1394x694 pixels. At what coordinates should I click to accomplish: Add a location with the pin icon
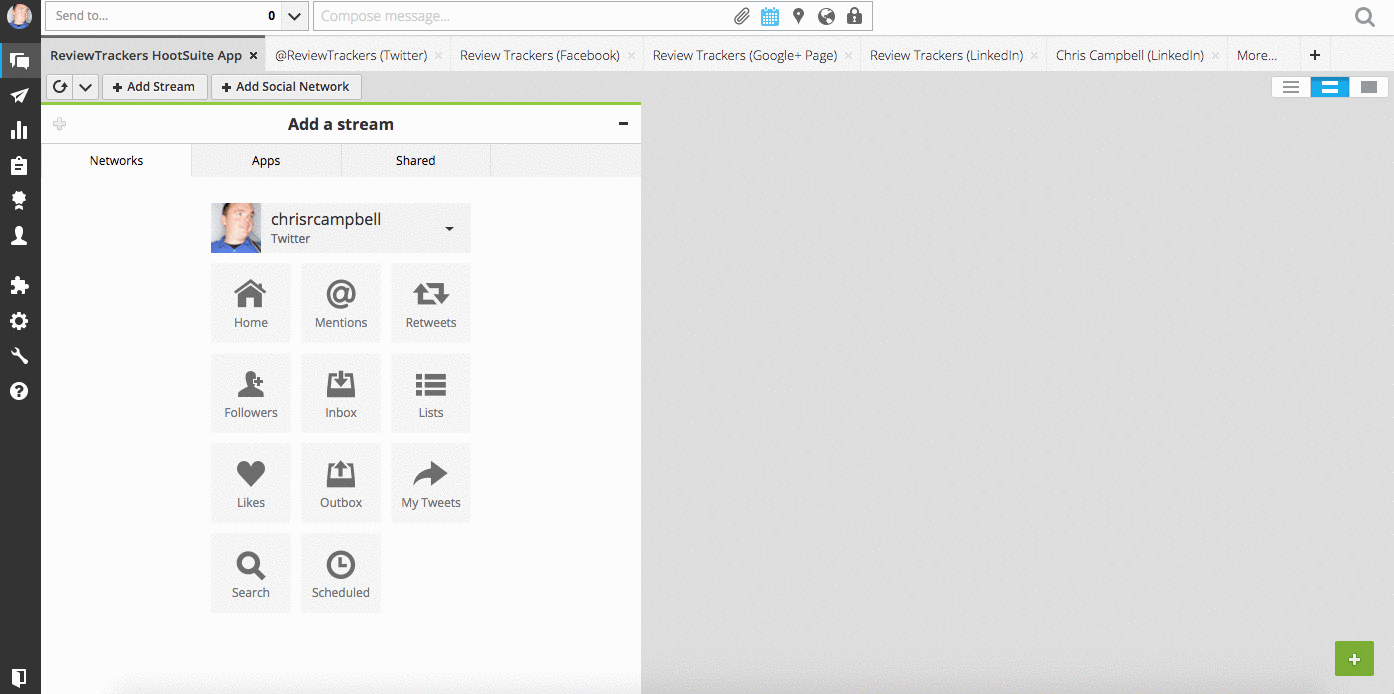tap(798, 16)
